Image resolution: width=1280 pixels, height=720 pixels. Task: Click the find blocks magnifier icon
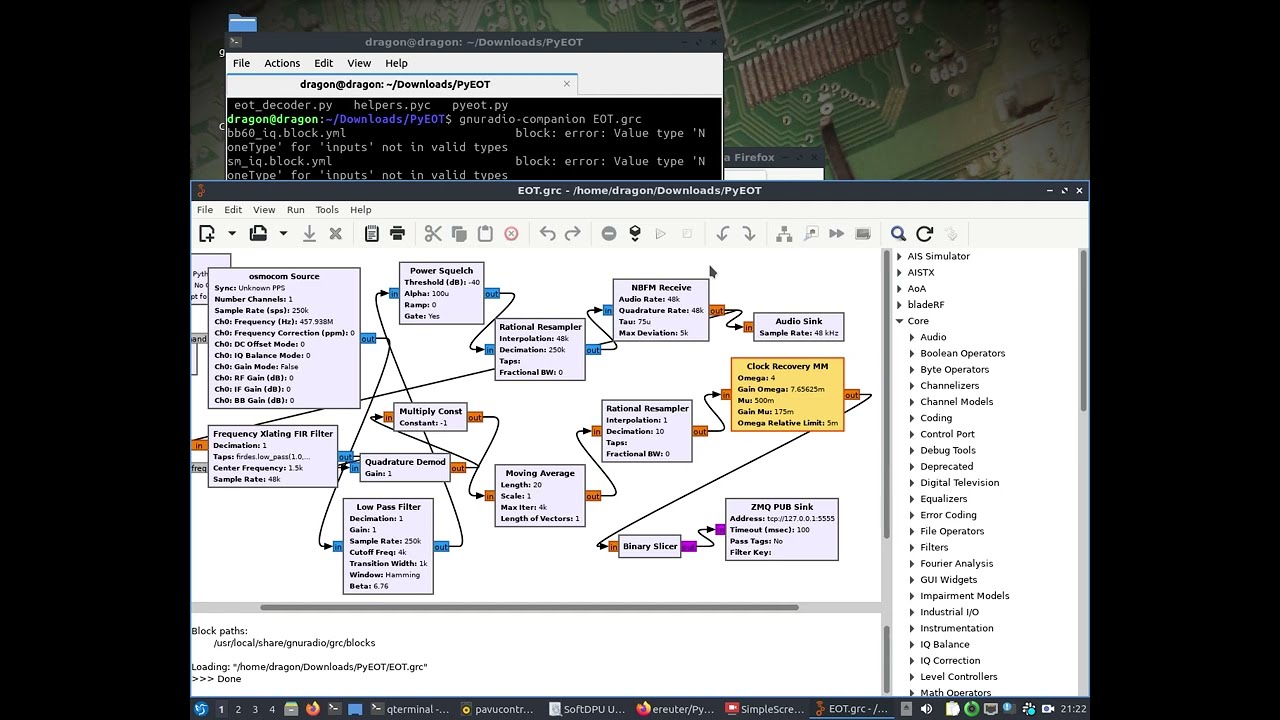pos(898,234)
